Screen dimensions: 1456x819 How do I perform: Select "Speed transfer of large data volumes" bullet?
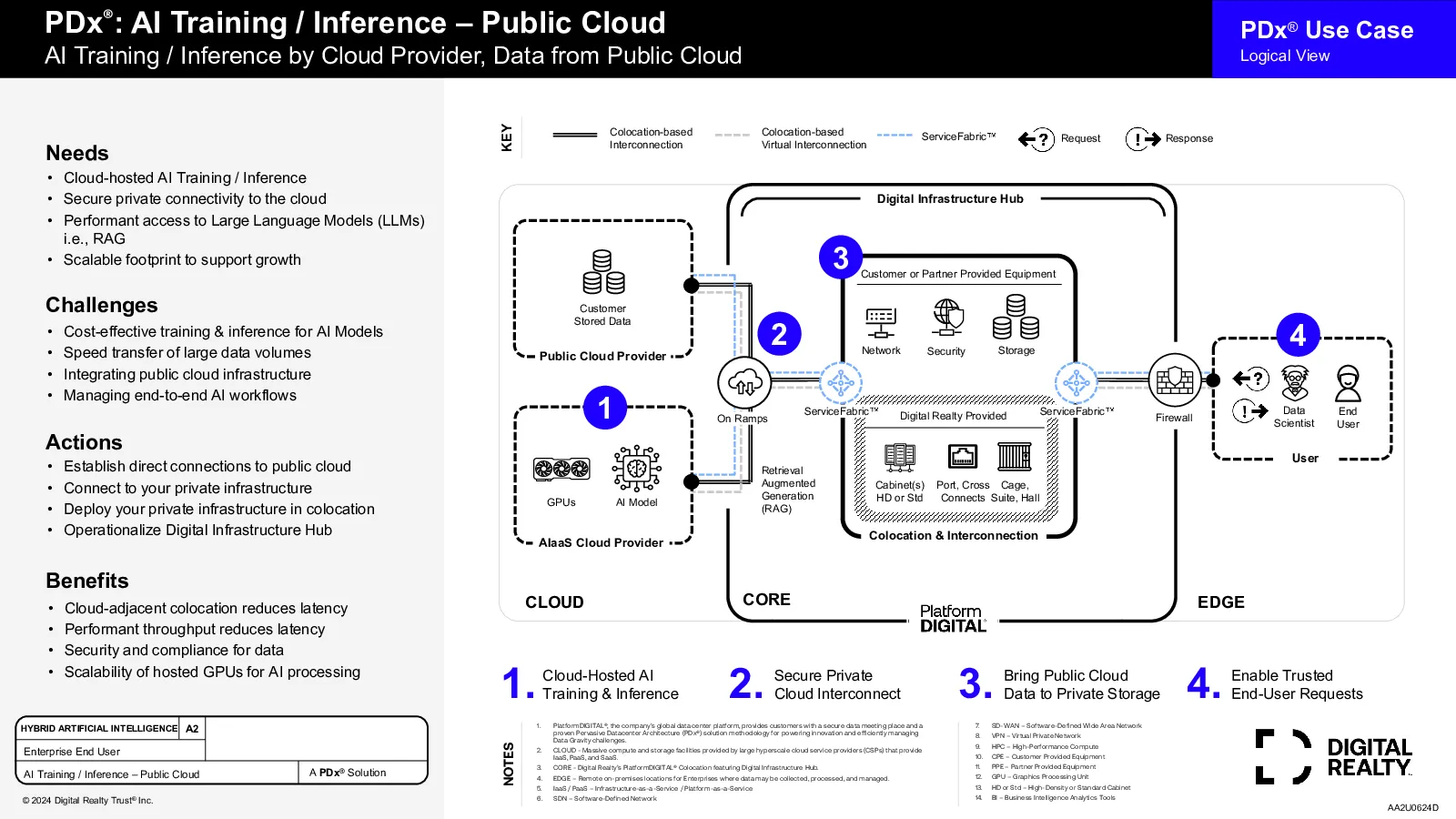pyautogui.click(x=187, y=352)
